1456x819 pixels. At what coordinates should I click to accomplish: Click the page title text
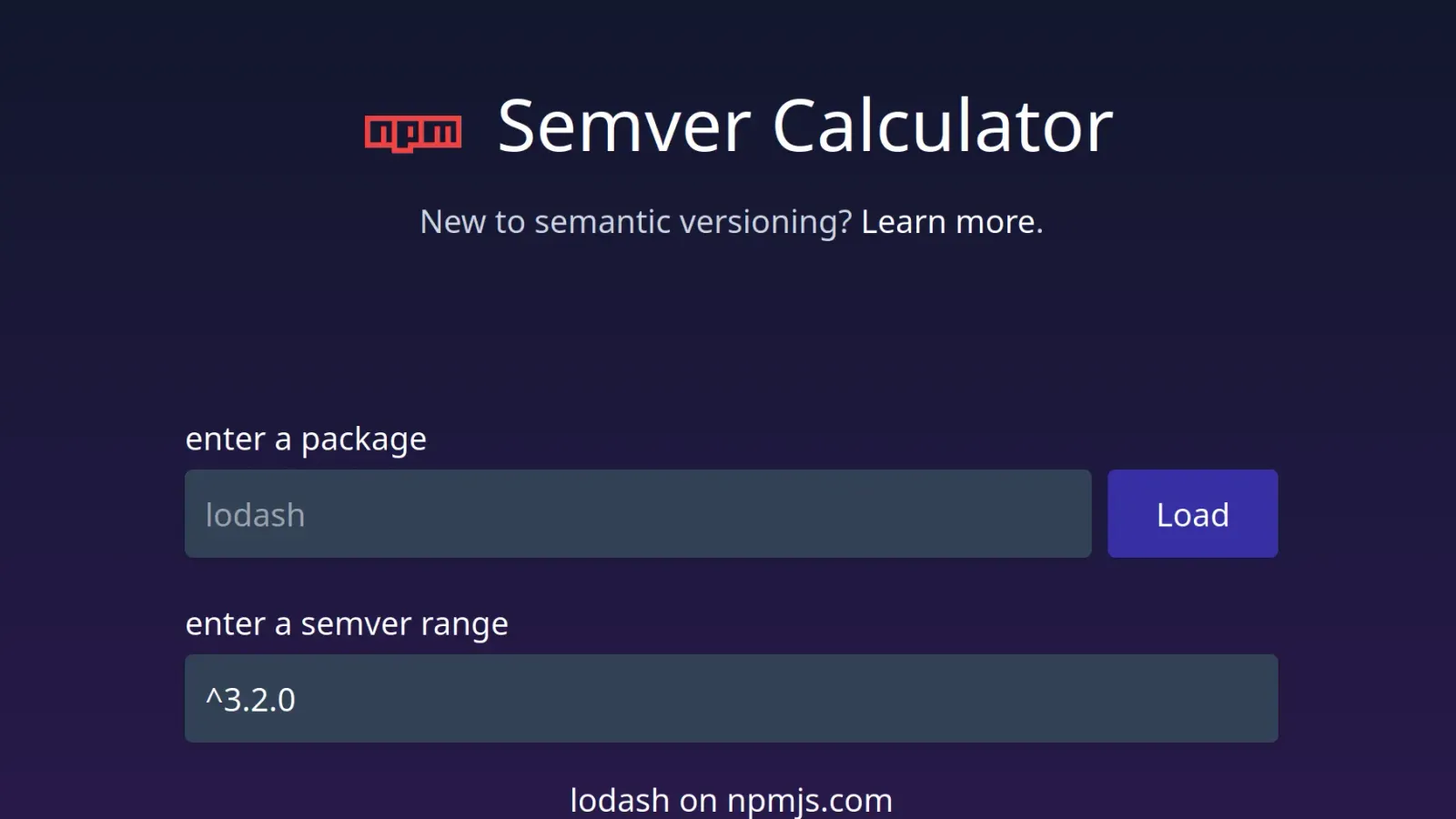(804, 126)
